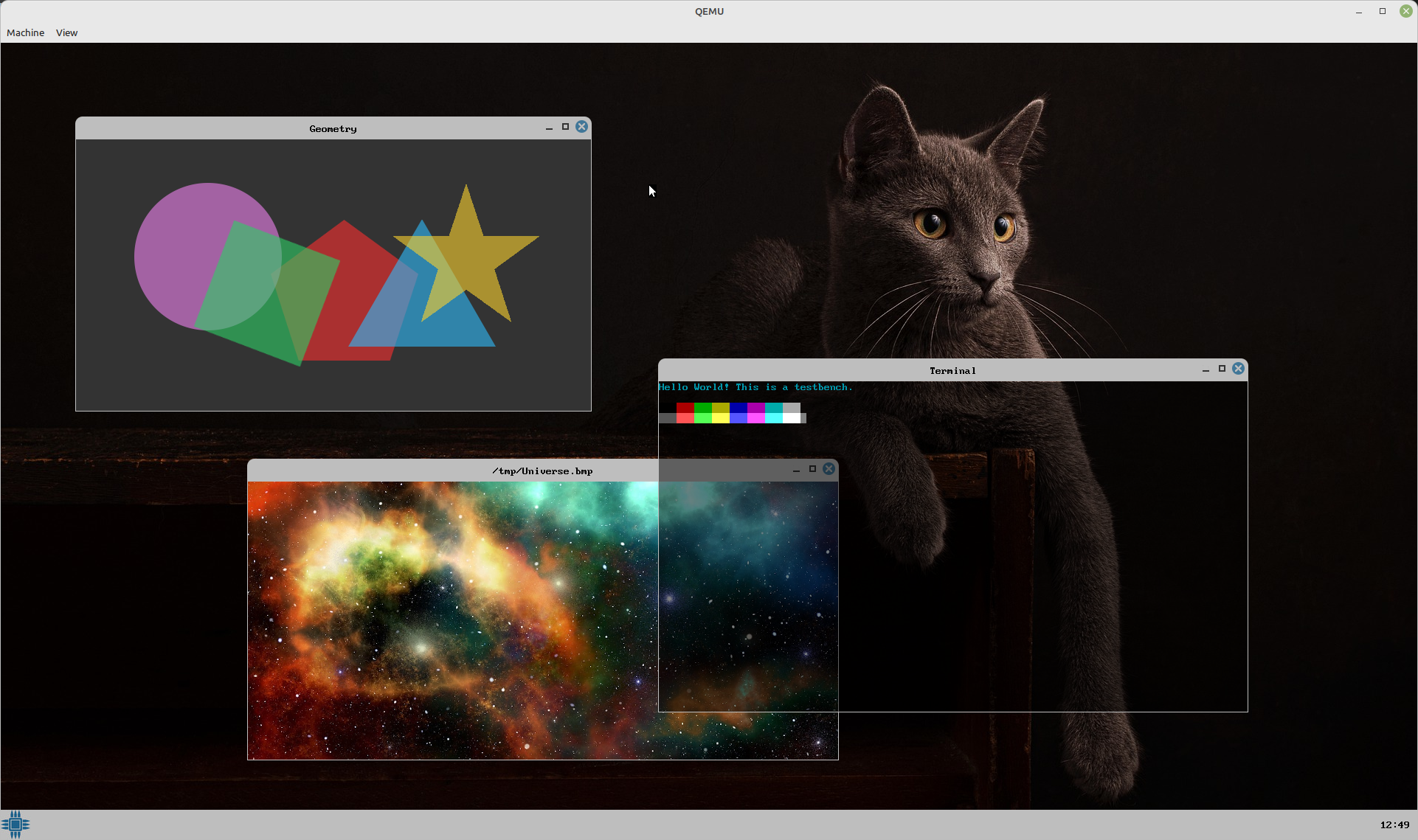The image size is (1418, 840).
Task: Click the bright yellow terminal color swatch
Action: 721,418
